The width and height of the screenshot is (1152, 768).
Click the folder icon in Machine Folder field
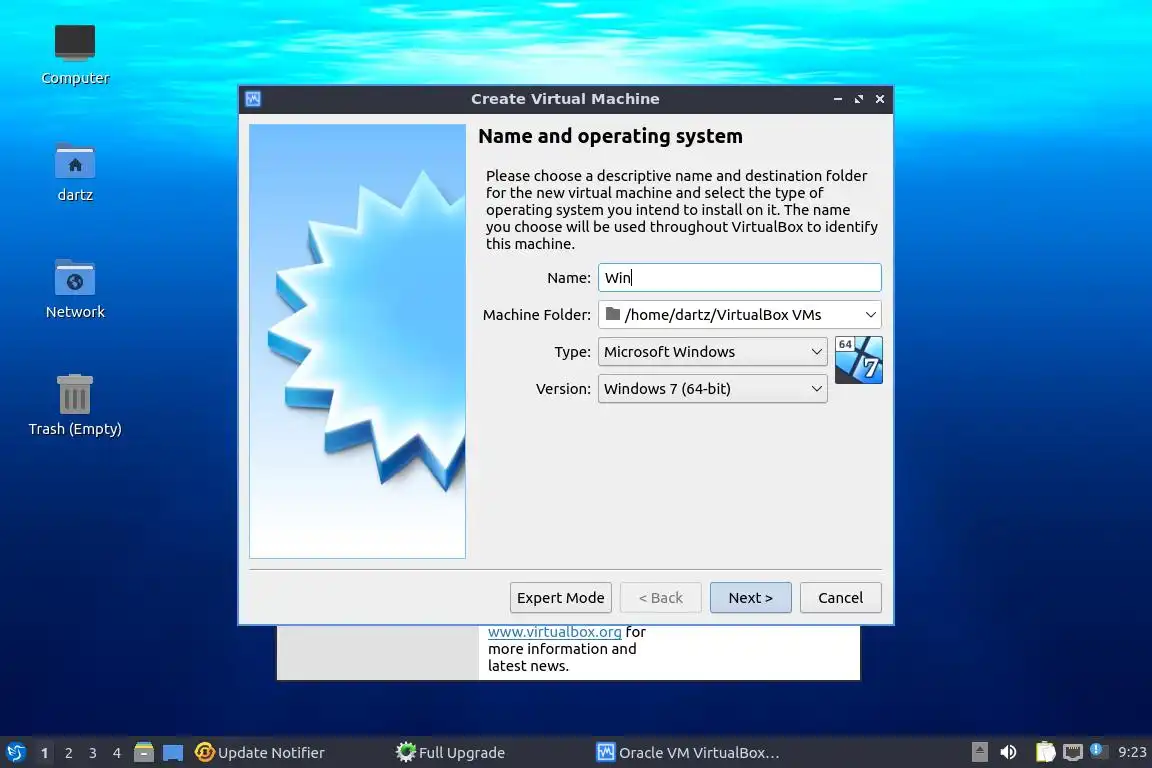(613, 314)
